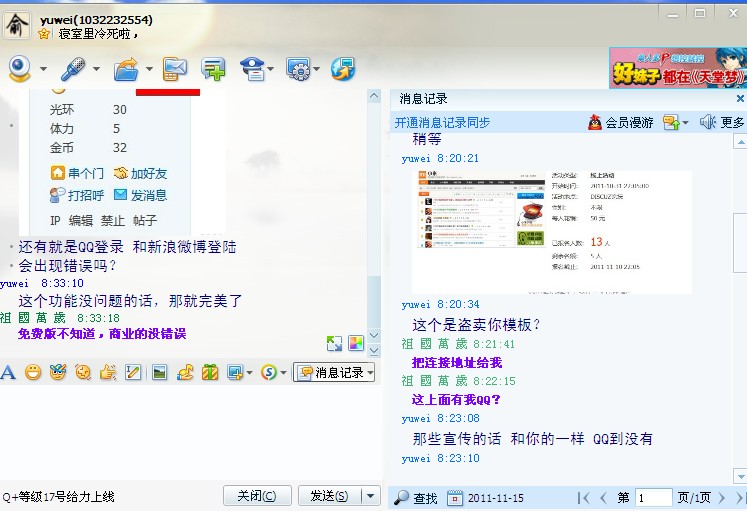Screen dimensions: 747x511
Task: Click the IP link in profile card
Action: 55,220
